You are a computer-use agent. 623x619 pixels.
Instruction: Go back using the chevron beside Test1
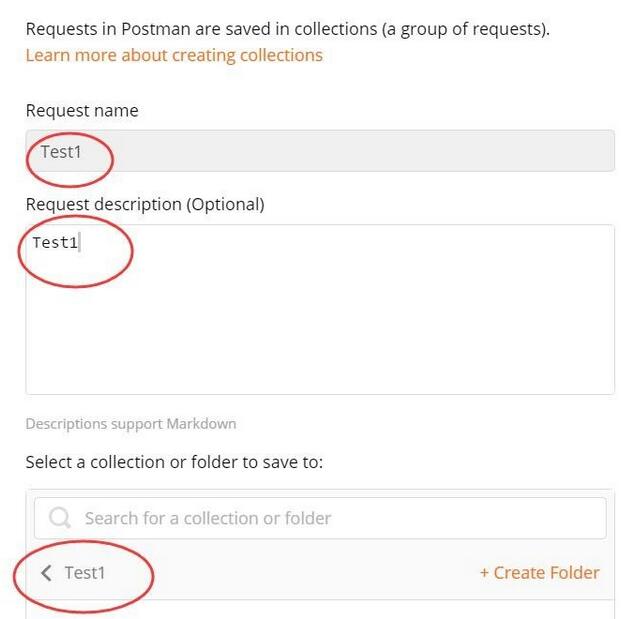[46, 573]
